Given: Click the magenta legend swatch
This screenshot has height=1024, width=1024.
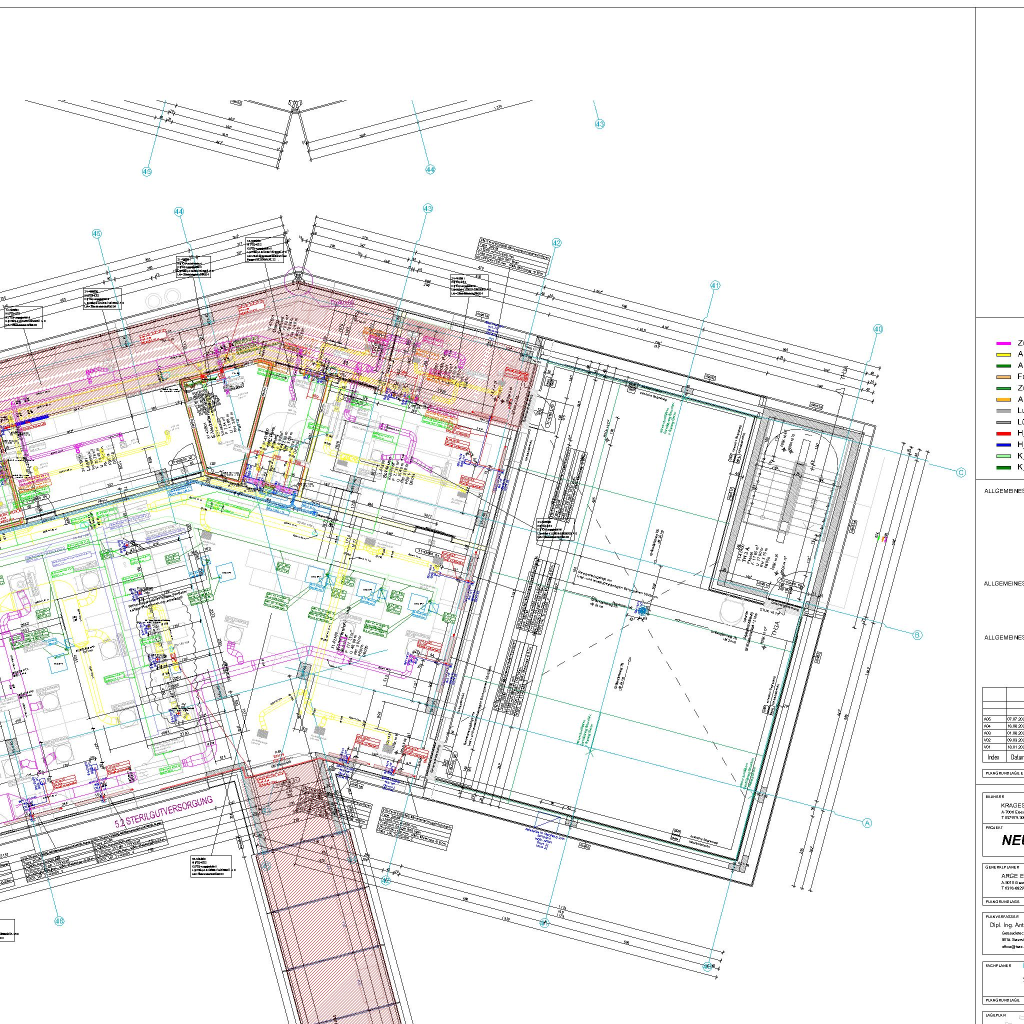Looking at the screenshot, I should coord(1003,343).
